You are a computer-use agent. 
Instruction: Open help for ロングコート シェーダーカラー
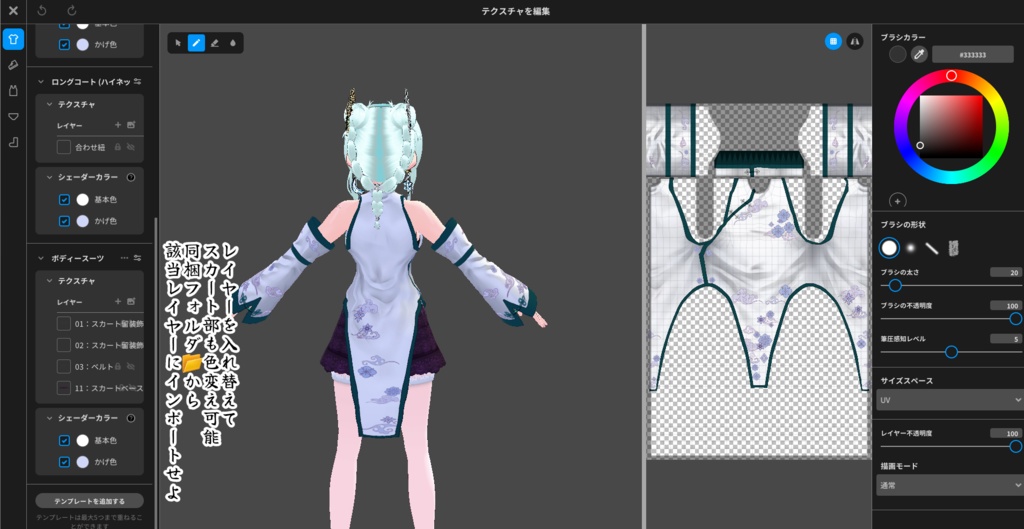coord(130,177)
